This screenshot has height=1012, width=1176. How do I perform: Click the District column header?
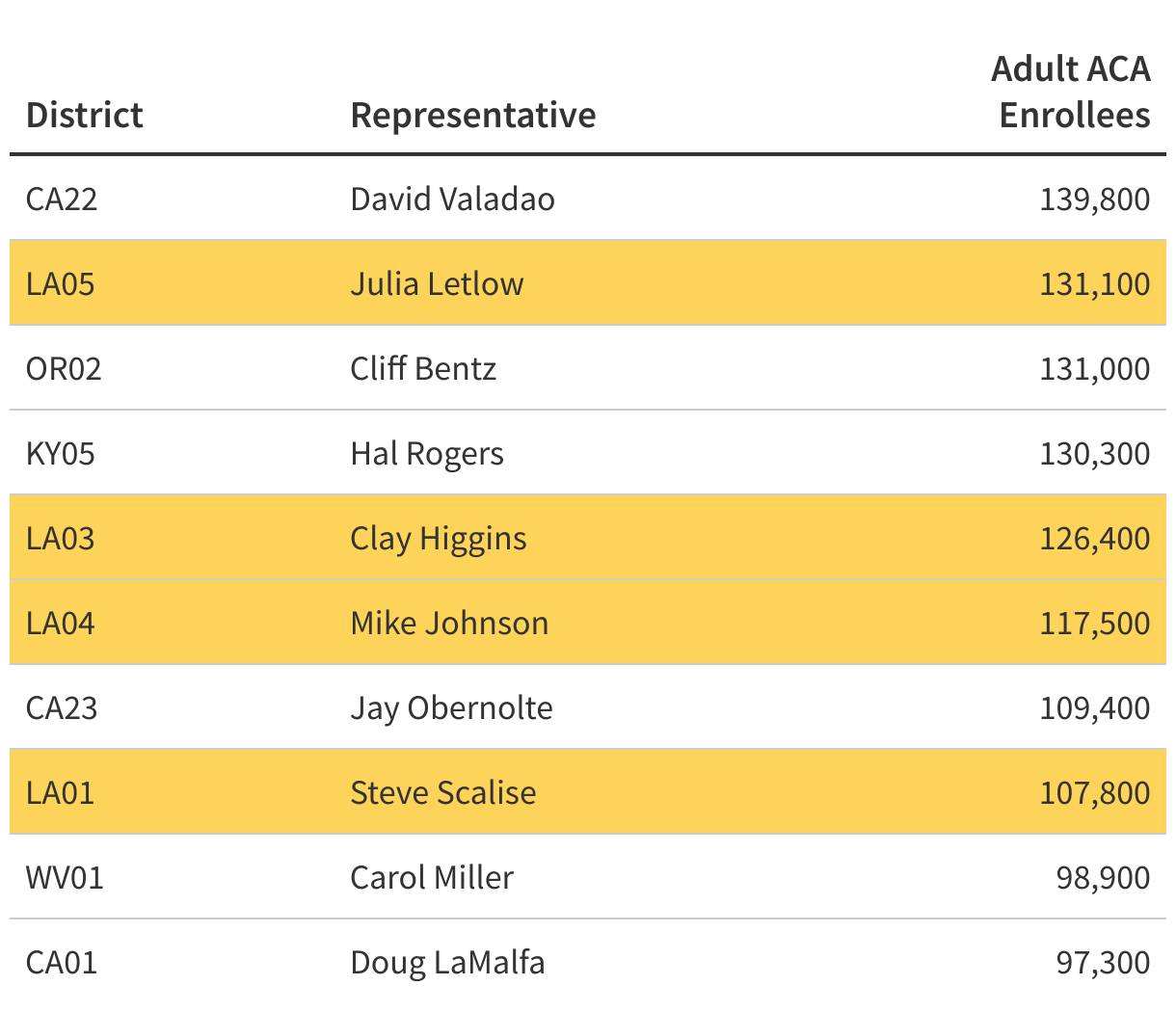pos(84,115)
